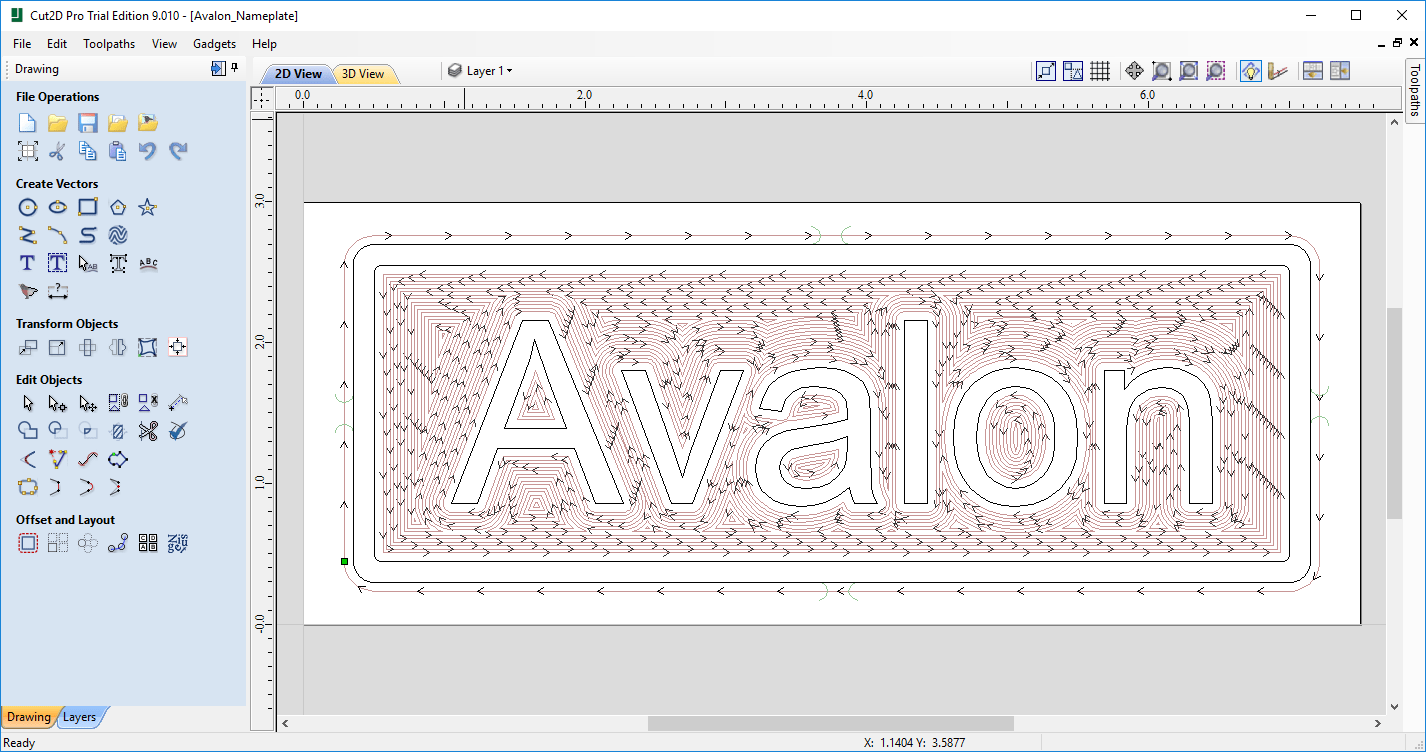Select the Draw Rectangle tool
The height and width of the screenshot is (752, 1426).
(87, 207)
